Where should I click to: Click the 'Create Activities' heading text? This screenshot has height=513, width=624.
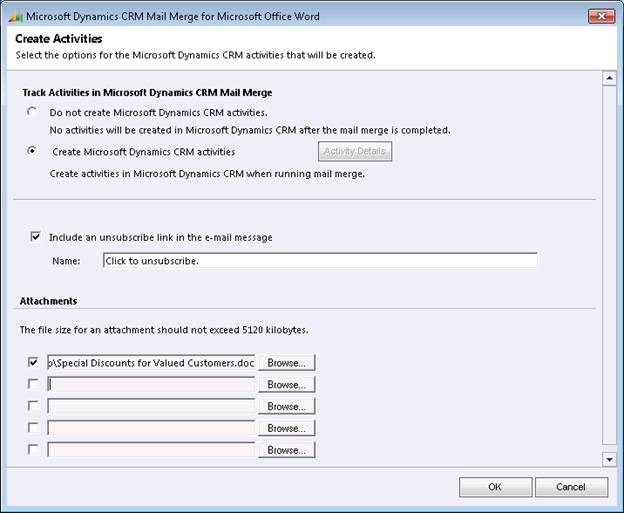59,39
